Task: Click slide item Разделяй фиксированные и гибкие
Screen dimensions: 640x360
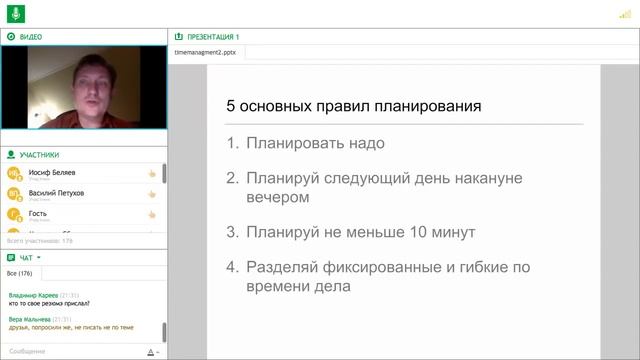Action: coord(388,277)
